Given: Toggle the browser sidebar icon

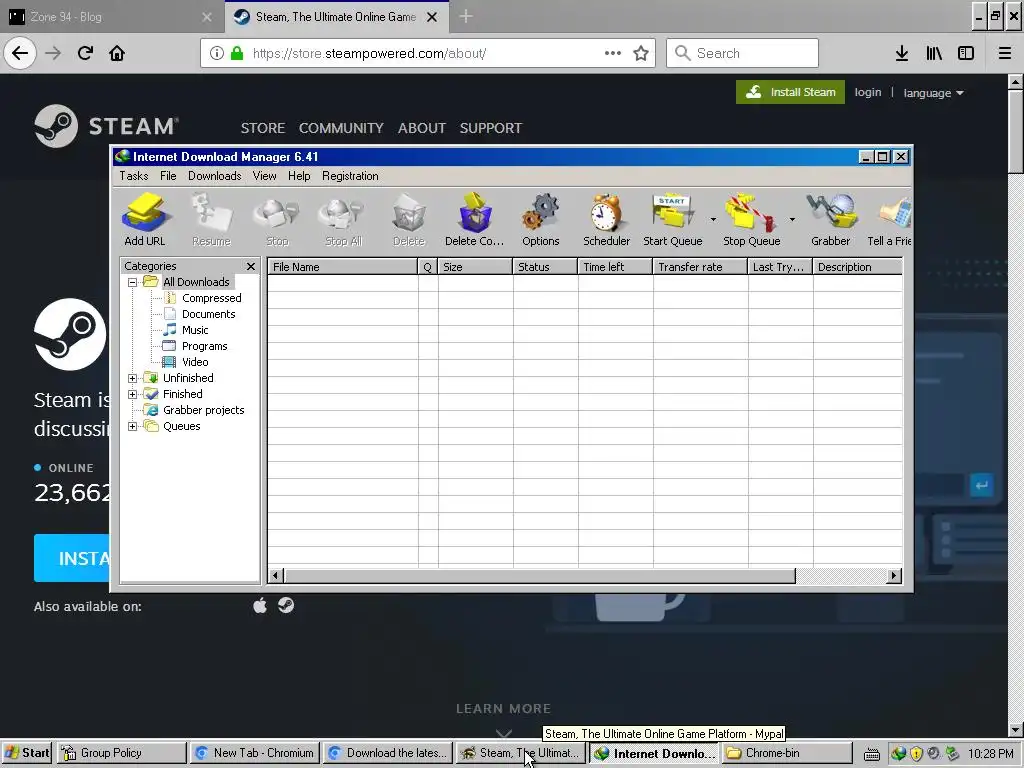Looking at the screenshot, I should [966, 53].
